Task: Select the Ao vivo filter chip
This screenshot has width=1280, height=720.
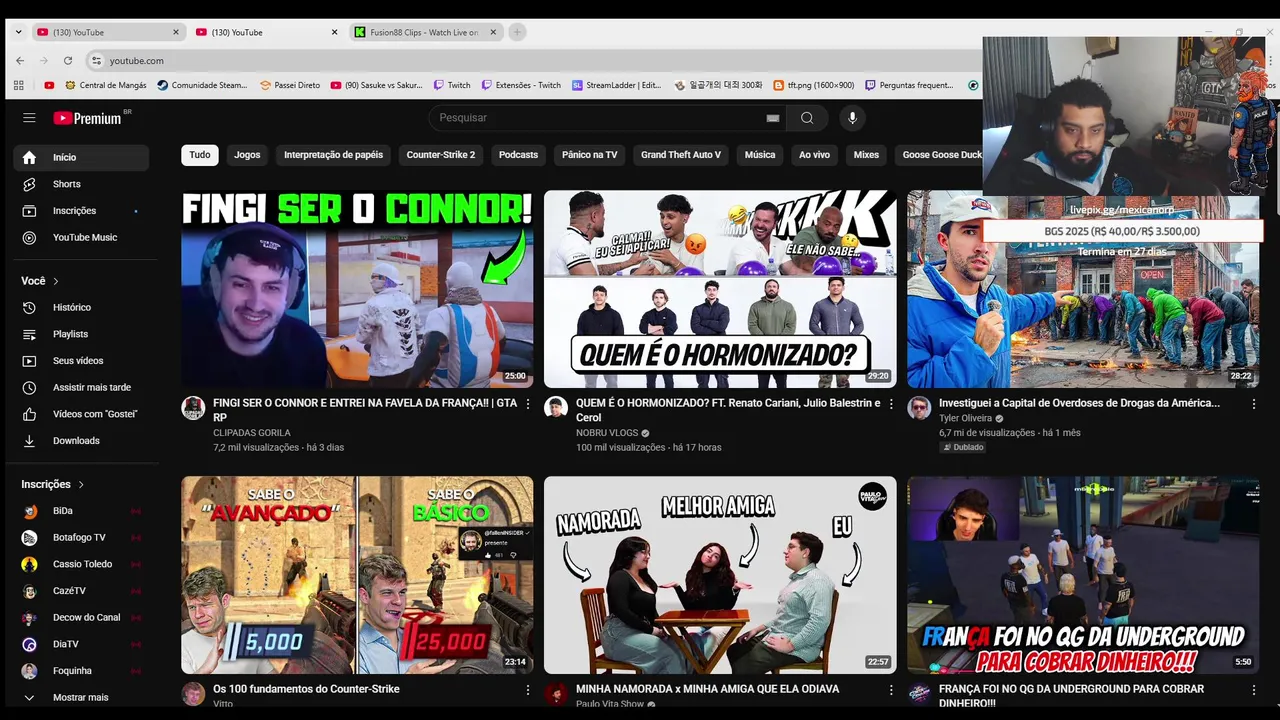Action: click(814, 155)
